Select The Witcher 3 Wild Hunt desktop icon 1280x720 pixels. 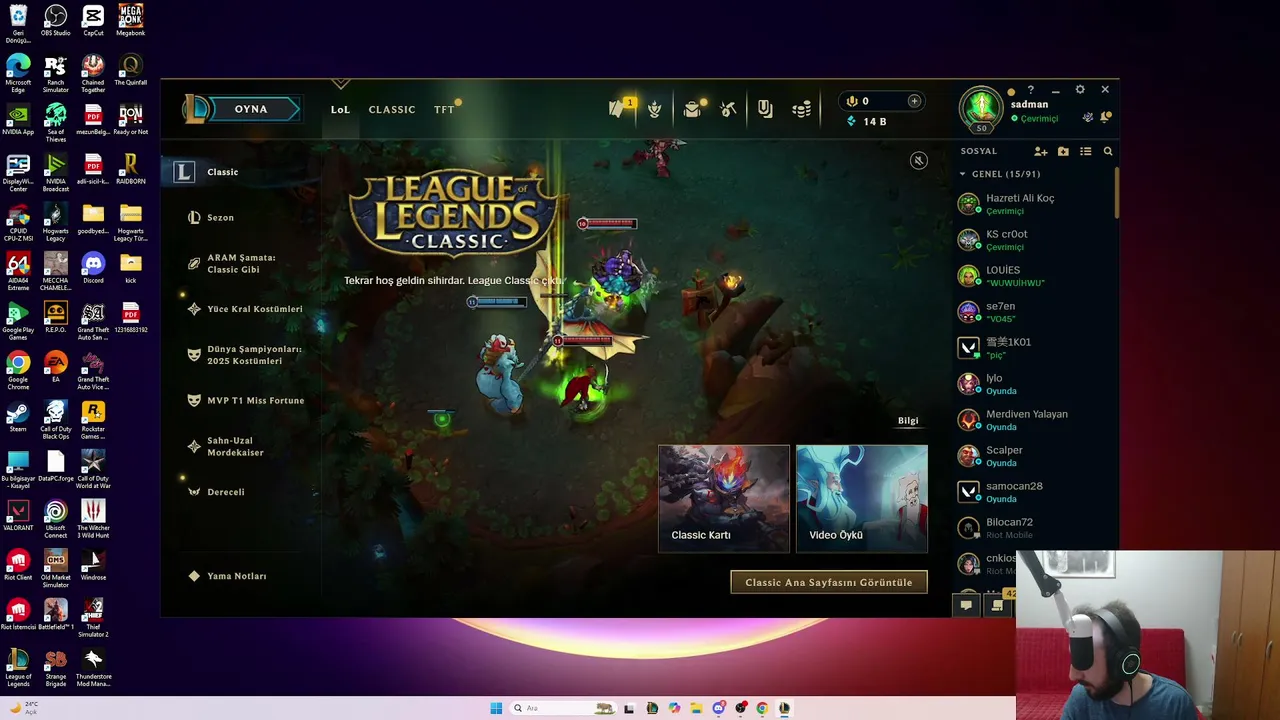(x=93, y=519)
